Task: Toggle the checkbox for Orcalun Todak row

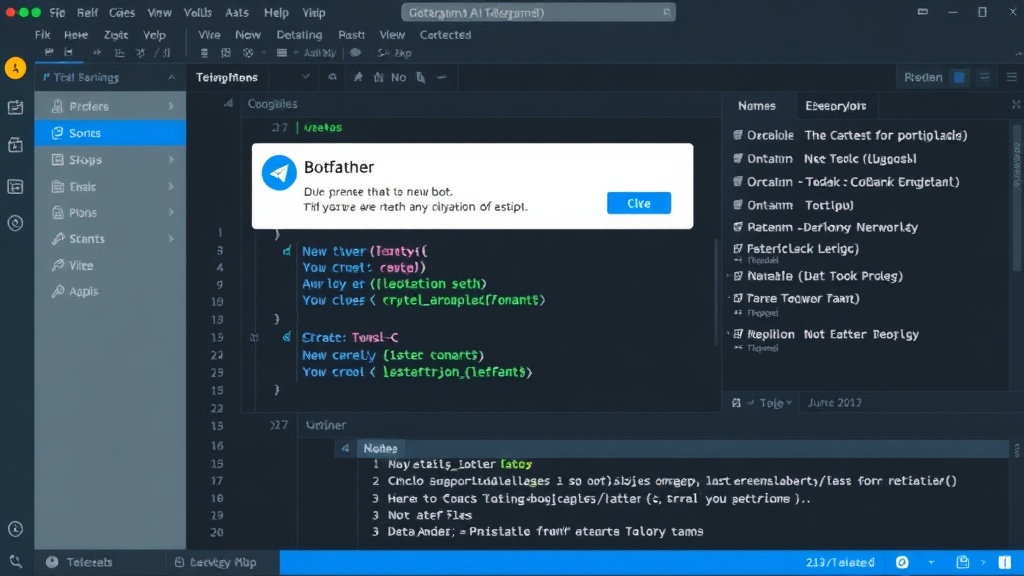Action: (737, 182)
